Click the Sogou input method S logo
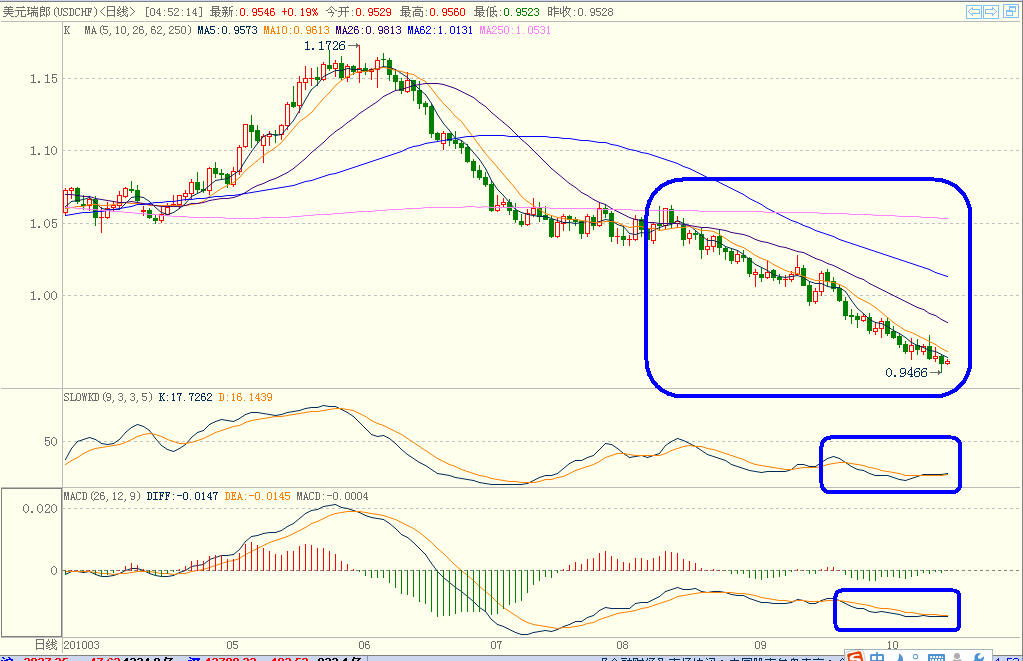The image size is (1023, 661). click(x=855, y=656)
